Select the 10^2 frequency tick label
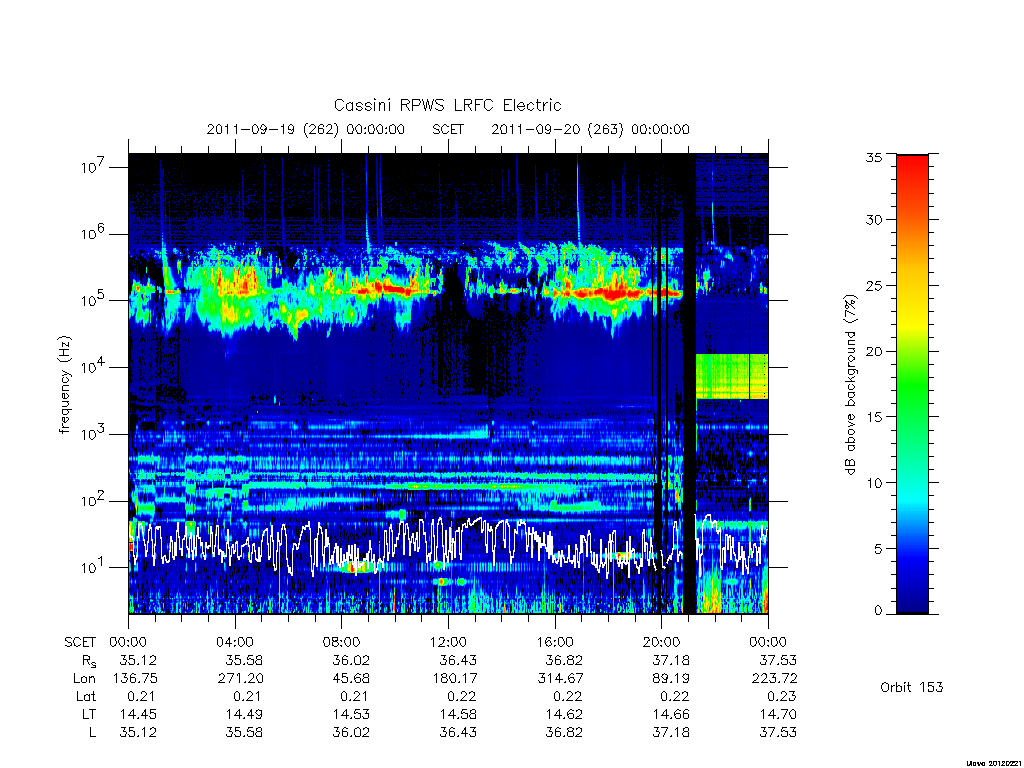1024x768 pixels. click(x=94, y=500)
